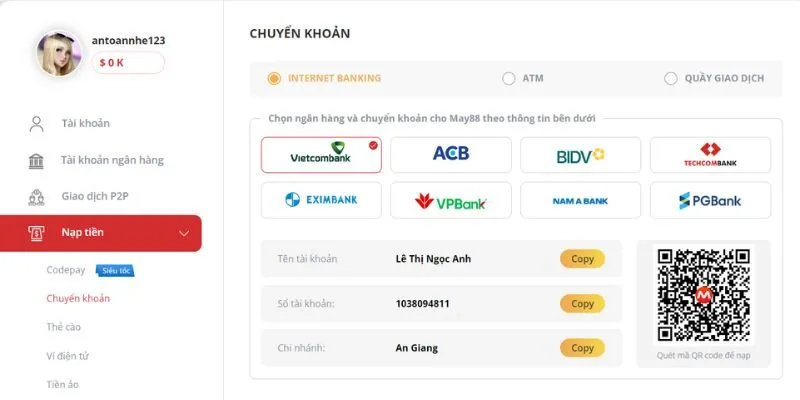Choose the Quầy giao dịch radio option

click(x=670, y=78)
